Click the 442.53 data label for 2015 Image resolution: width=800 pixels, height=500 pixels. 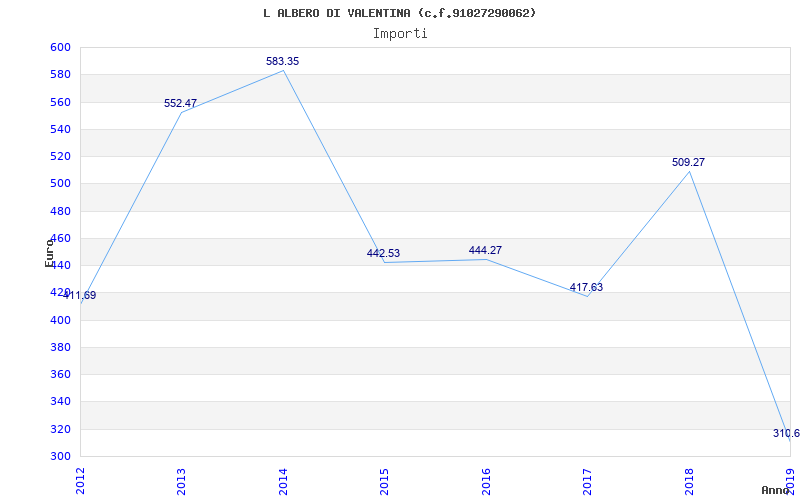pyautogui.click(x=383, y=254)
